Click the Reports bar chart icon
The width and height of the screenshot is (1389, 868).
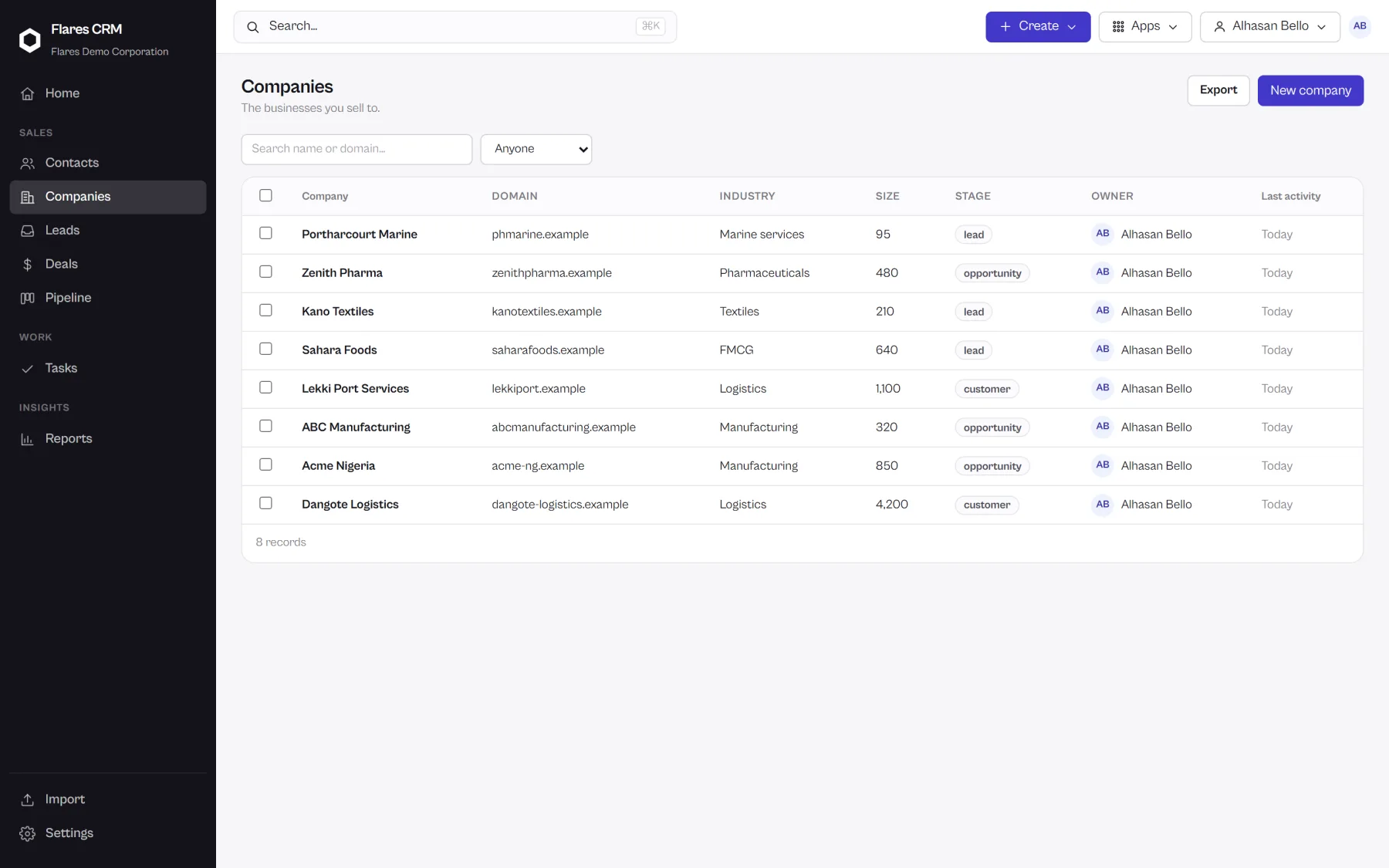pos(28,439)
